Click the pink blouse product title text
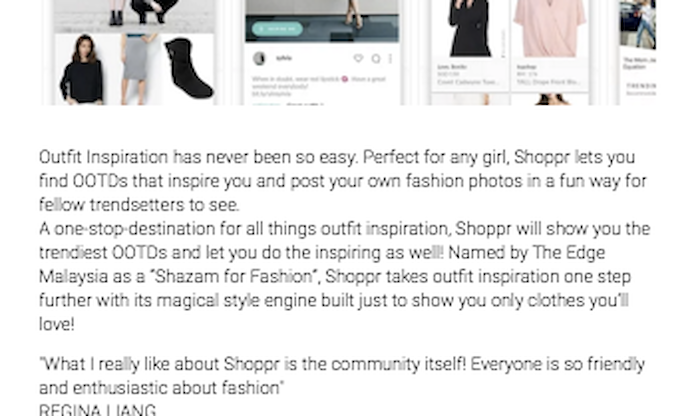Image resolution: width=700 pixels, height=416 pixels. coord(548,82)
